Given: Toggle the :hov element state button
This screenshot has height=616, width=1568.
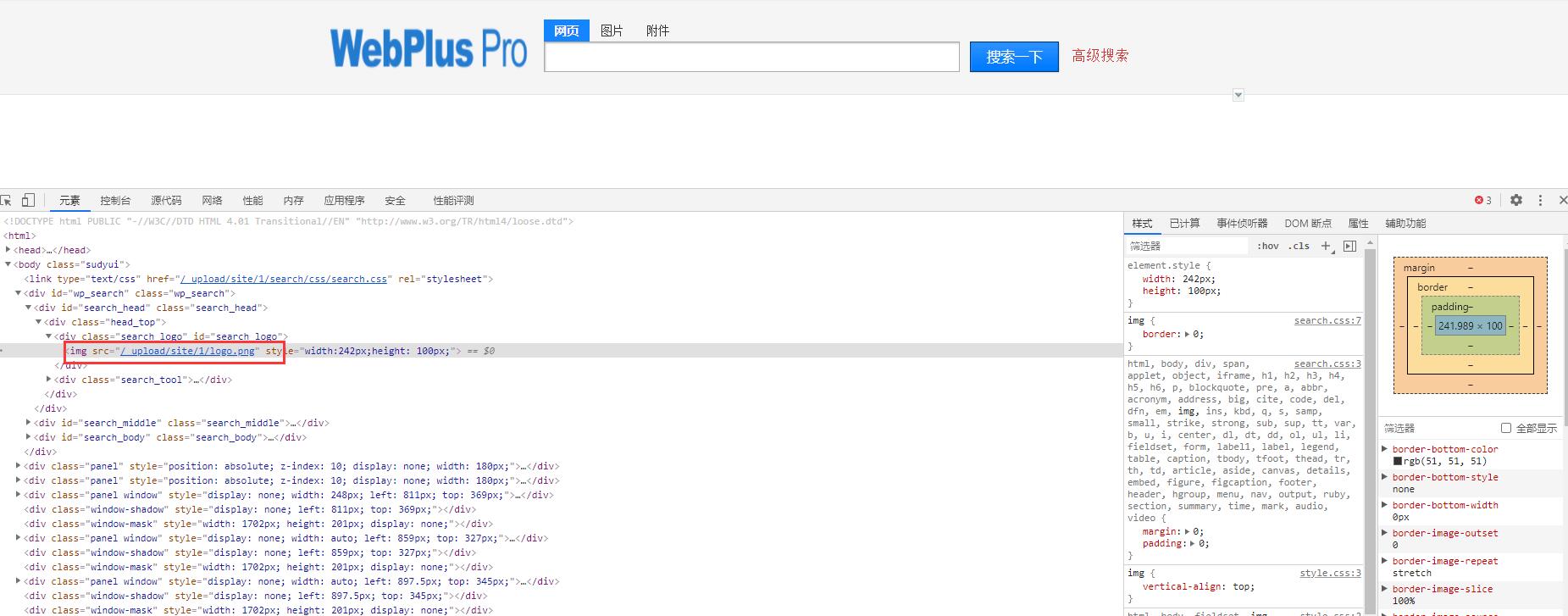Looking at the screenshot, I should tap(1268, 246).
